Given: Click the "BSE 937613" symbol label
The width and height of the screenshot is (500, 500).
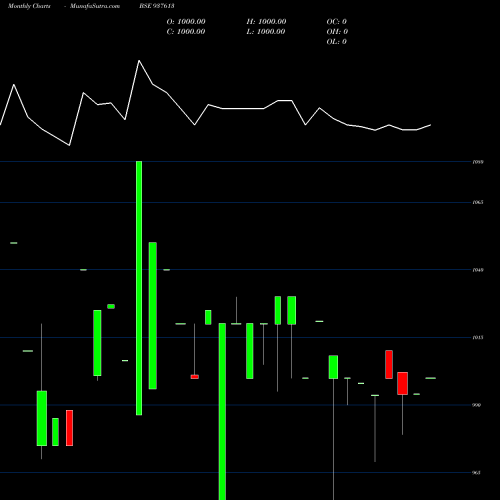Looking at the screenshot, I should [x=157, y=6].
